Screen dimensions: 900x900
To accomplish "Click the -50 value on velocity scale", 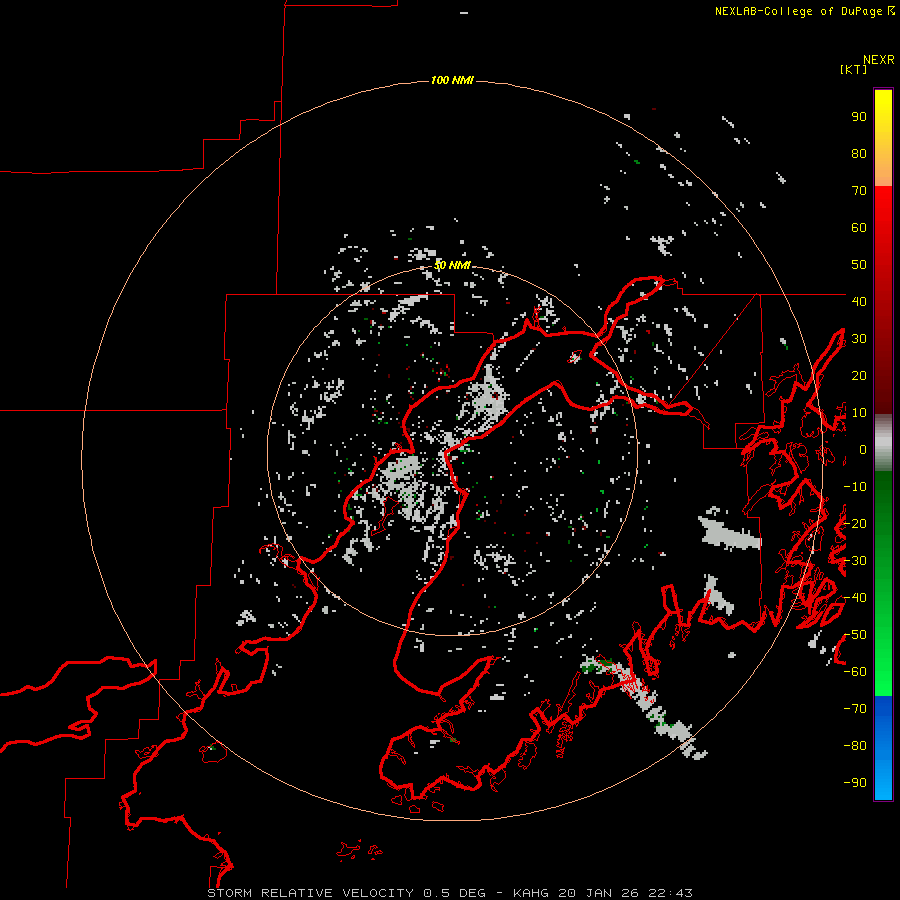I will coord(855,635).
